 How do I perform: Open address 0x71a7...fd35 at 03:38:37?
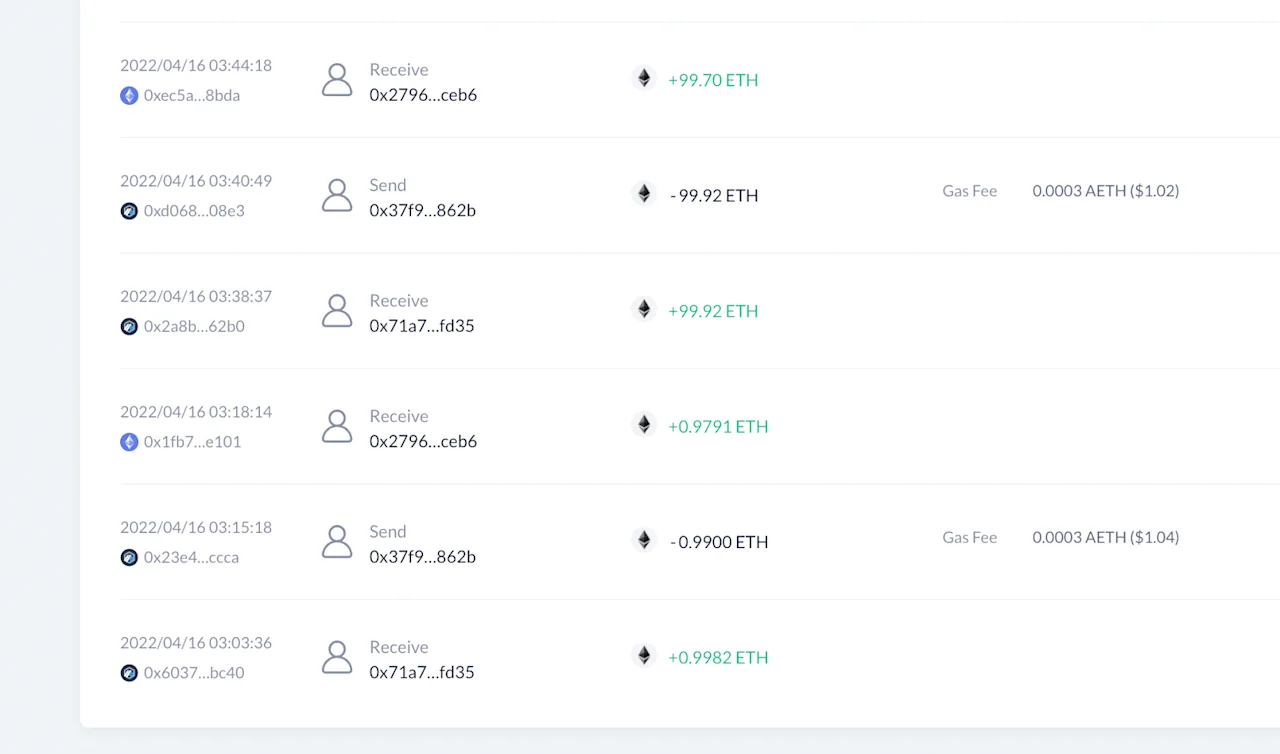pyautogui.click(x=422, y=326)
